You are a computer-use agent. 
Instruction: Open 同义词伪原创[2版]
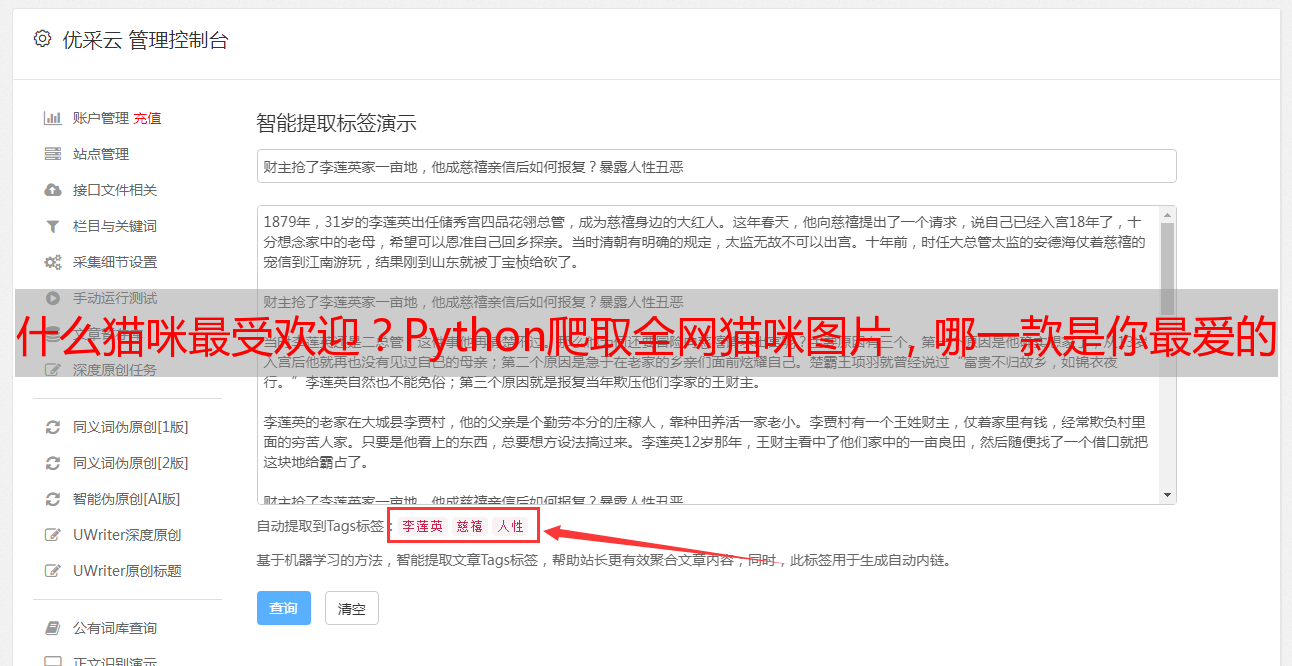coord(131,463)
